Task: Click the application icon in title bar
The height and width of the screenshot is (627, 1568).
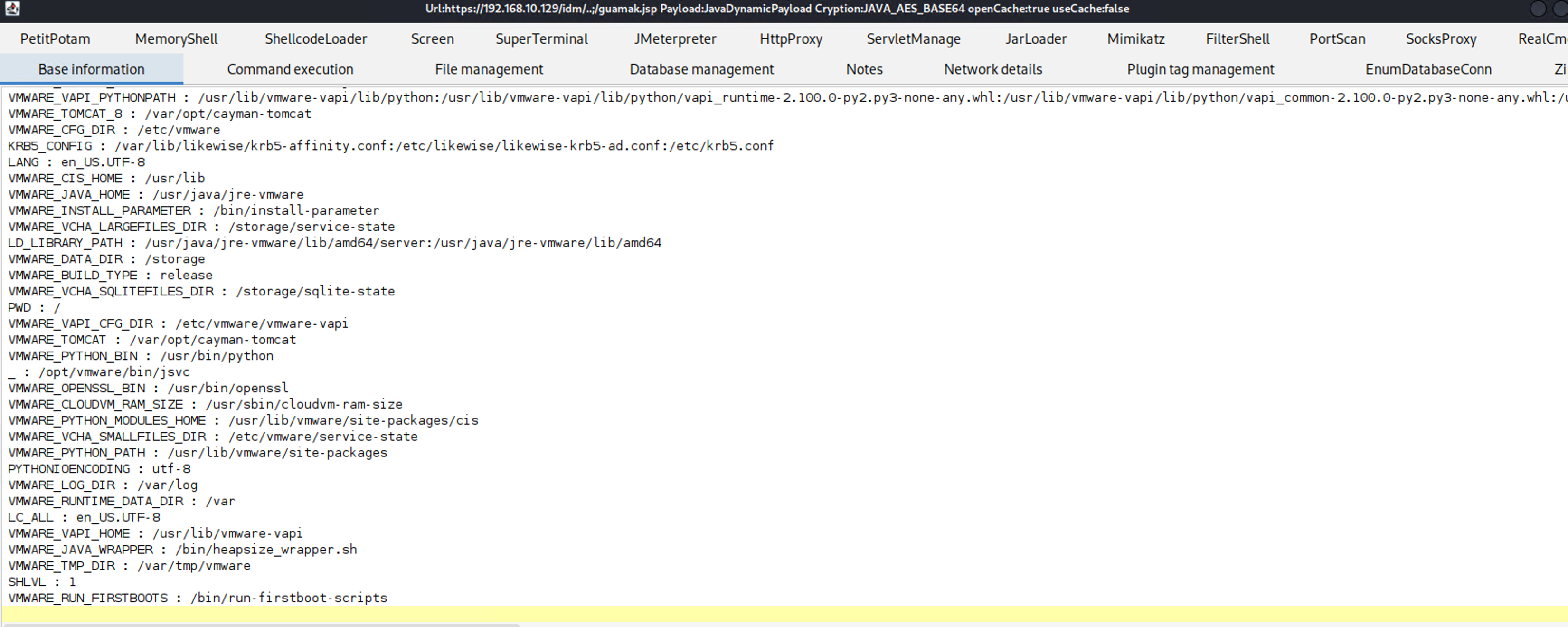Action: click(x=12, y=9)
